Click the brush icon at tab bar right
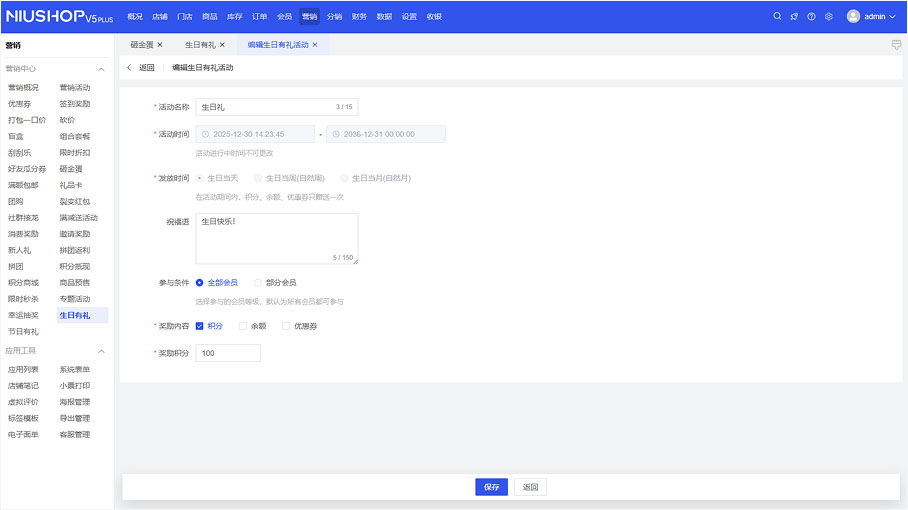This screenshot has height=510, width=908. pos(896,45)
